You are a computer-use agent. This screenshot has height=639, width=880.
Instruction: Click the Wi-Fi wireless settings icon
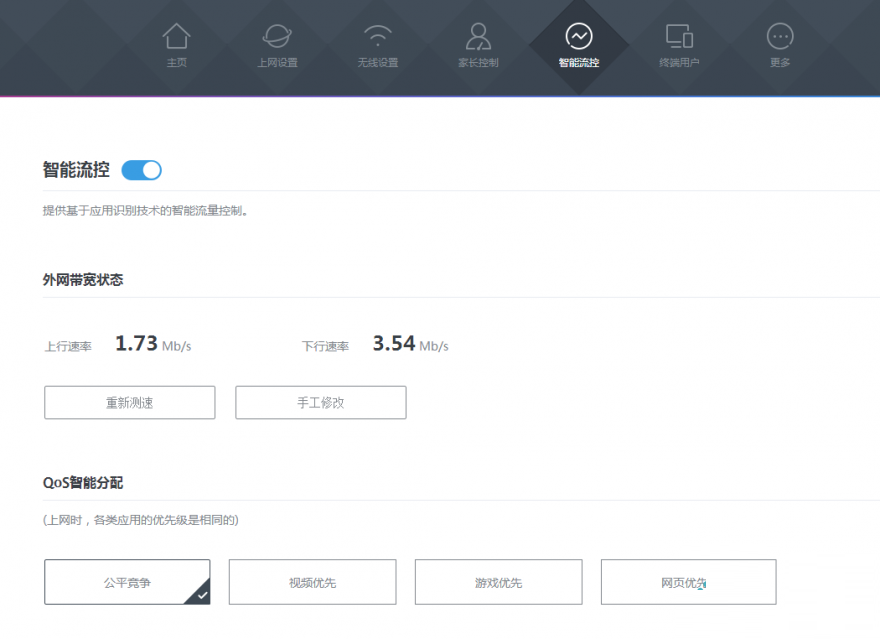(x=378, y=37)
